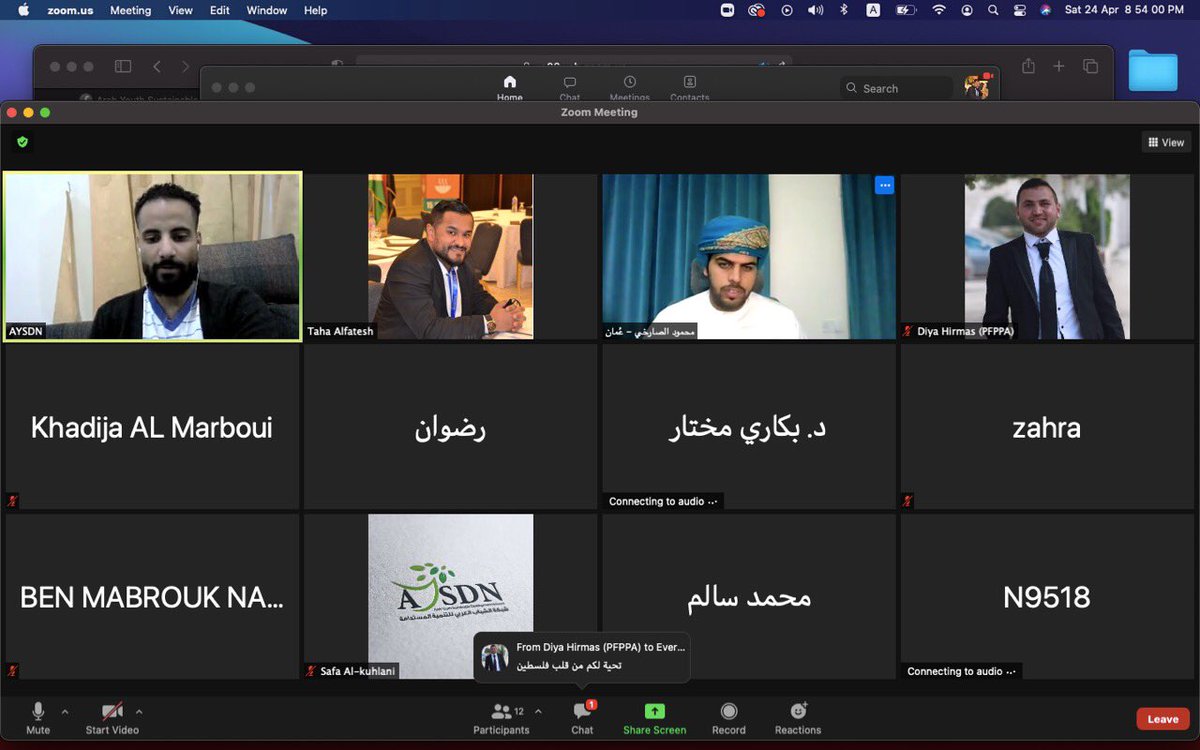1200x750 pixels.
Task: Select the zahra participant tile
Action: (x=1047, y=427)
